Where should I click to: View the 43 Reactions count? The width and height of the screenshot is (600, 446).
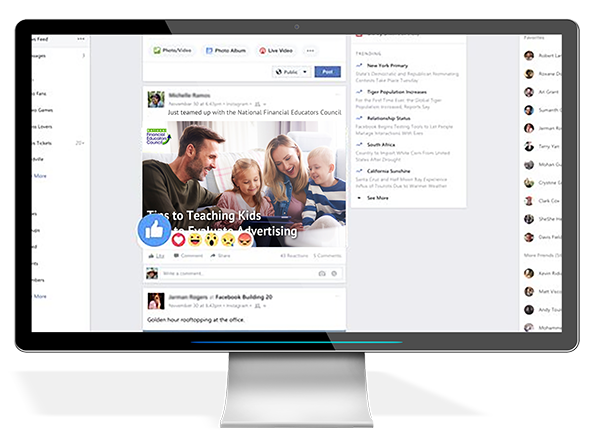pyautogui.click(x=294, y=256)
